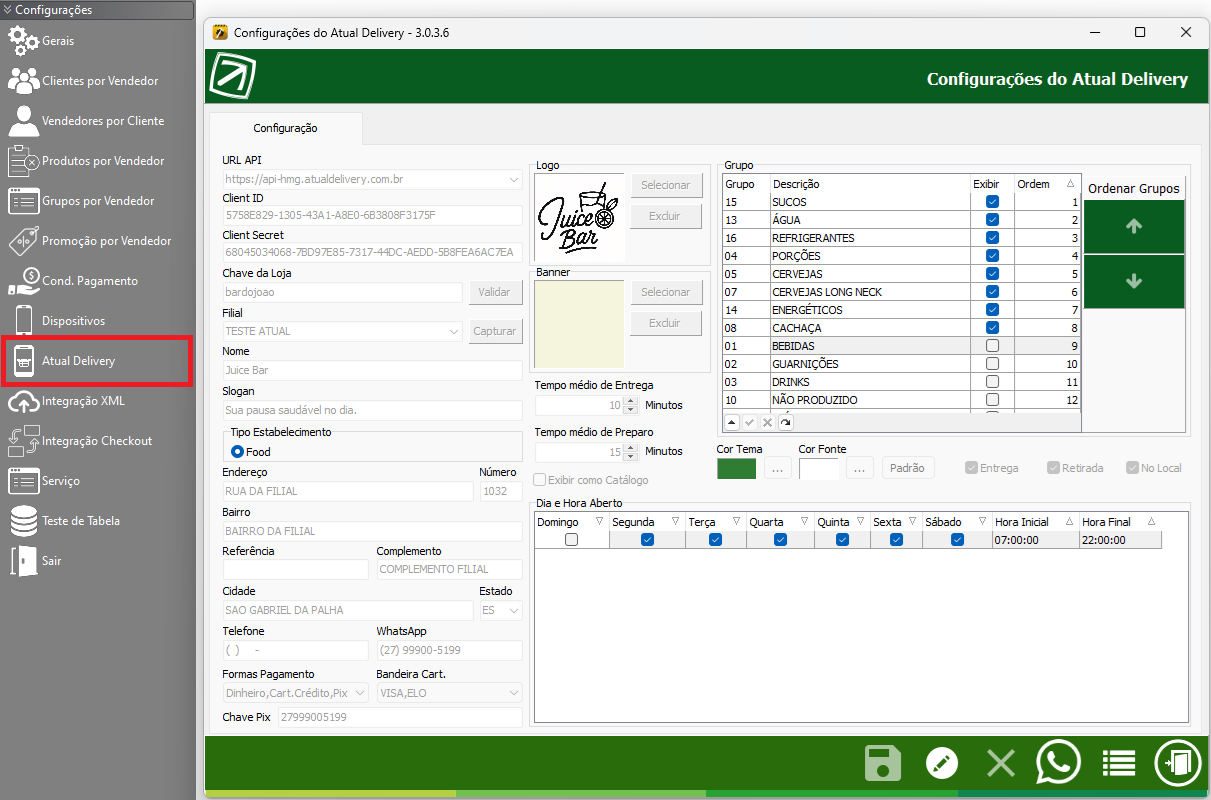The height and width of the screenshot is (800, 1211).
Task: Click the save floppy disk icon
Action: (x=883, y=764)
